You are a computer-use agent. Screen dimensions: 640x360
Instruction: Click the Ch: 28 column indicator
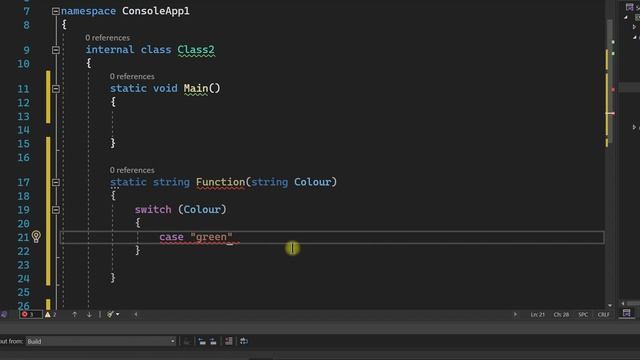pos(561,314)
